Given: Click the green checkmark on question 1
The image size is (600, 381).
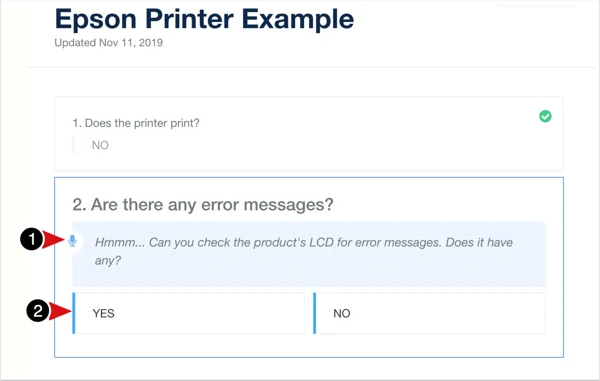Looking at the screenshot, I should point(545,116).
